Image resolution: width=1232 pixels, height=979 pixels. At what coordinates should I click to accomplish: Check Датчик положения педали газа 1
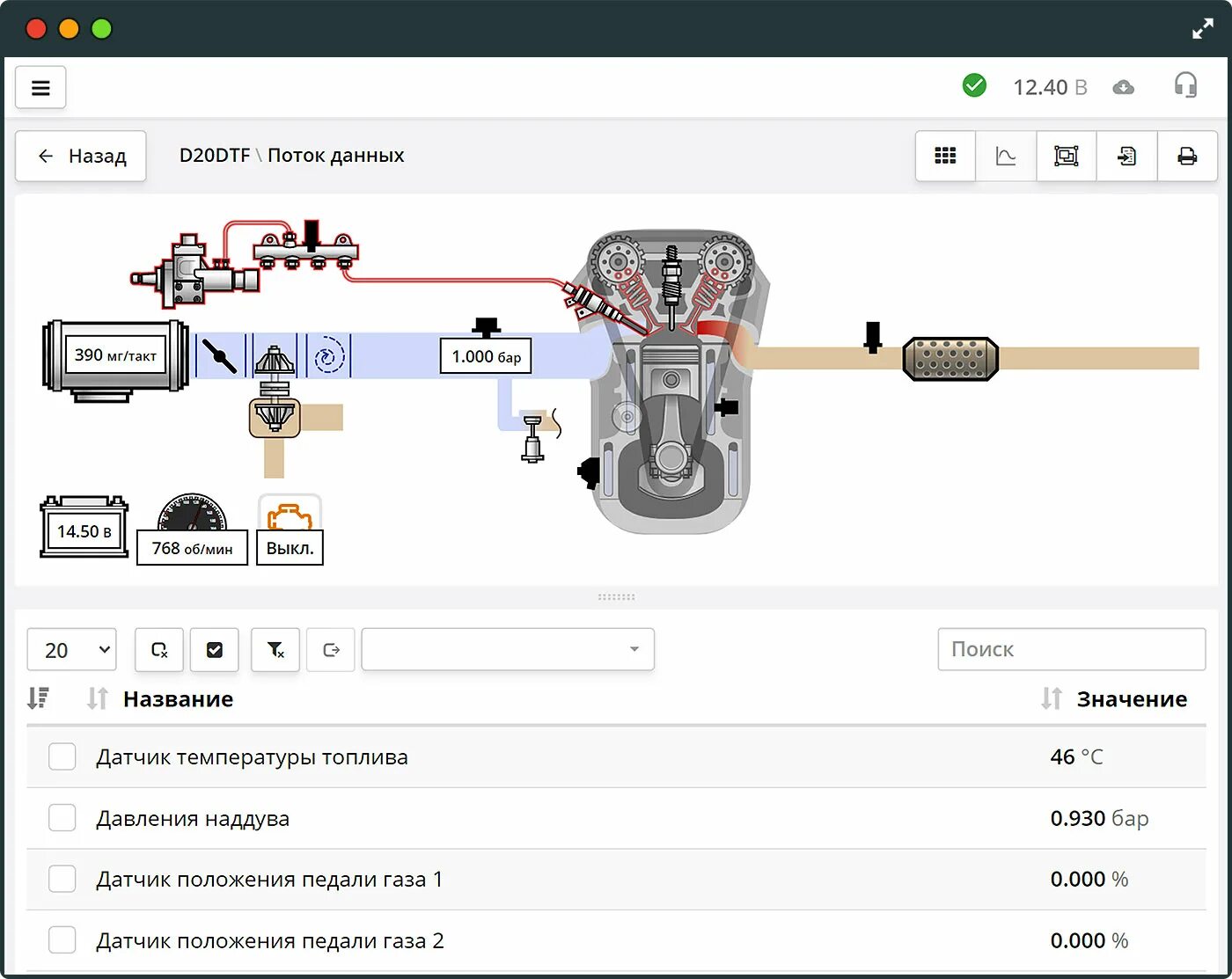62,879
